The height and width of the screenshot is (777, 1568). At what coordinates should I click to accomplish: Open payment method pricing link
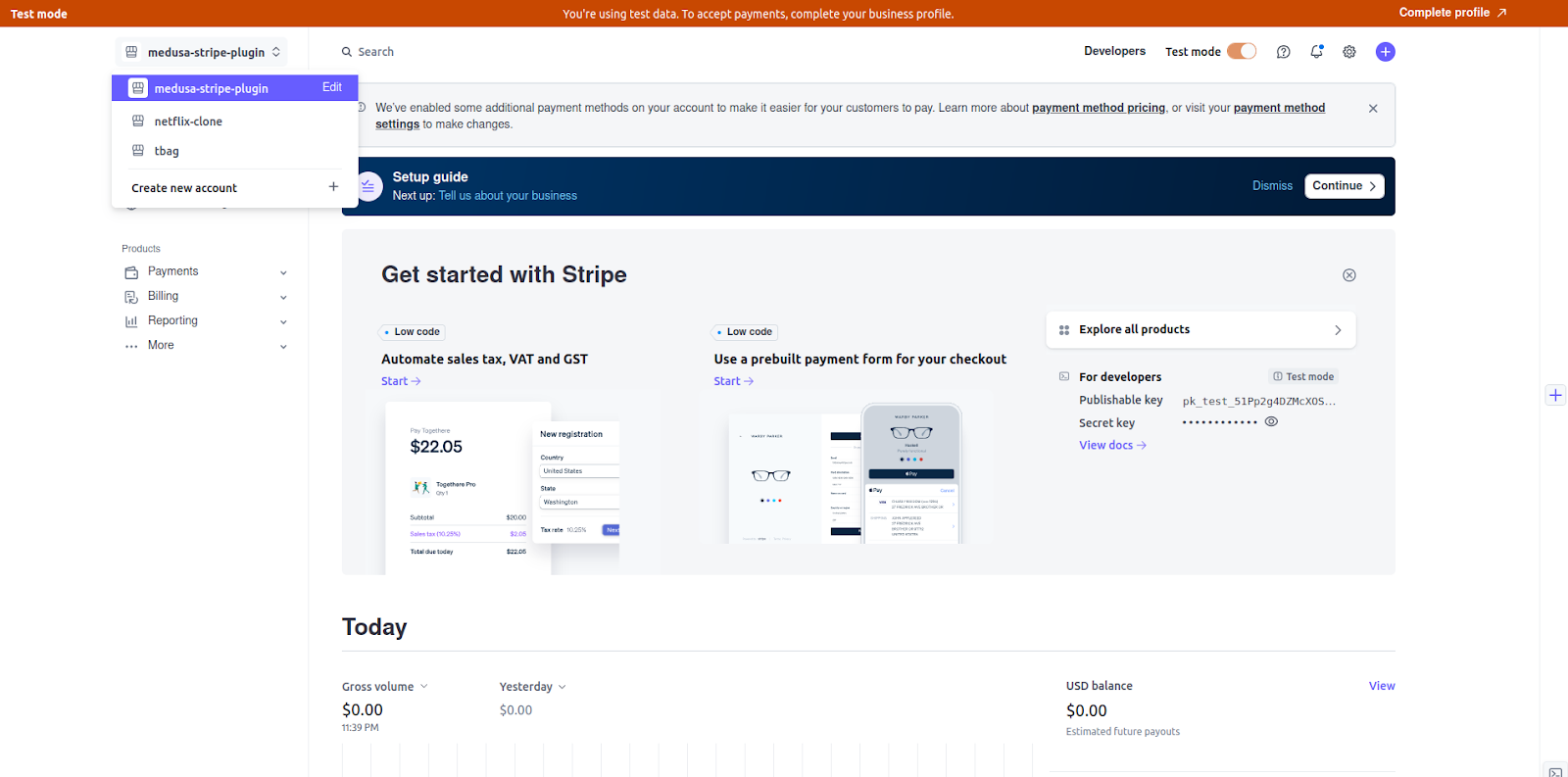pos(1099,108)
